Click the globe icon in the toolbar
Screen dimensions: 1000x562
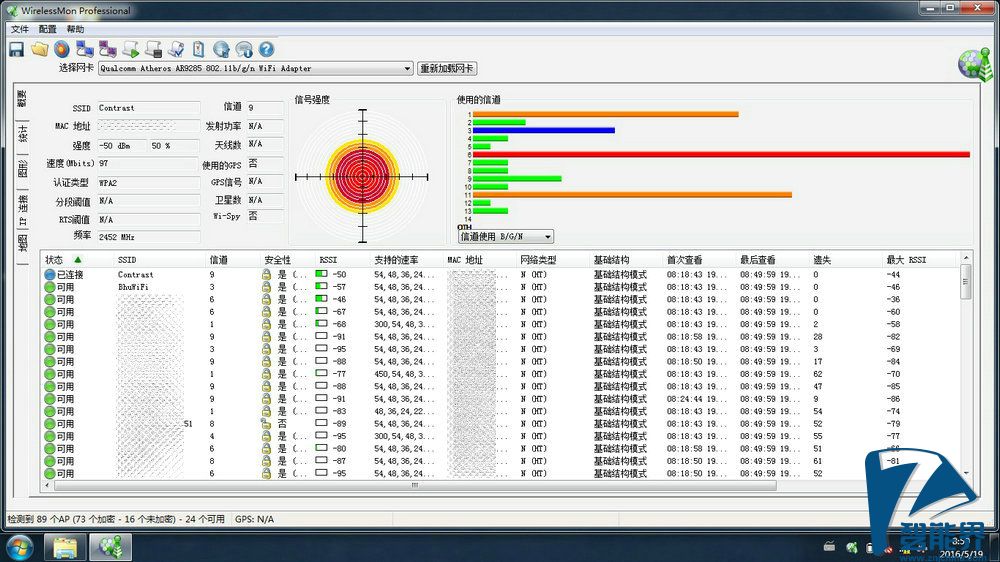(221, 48)
